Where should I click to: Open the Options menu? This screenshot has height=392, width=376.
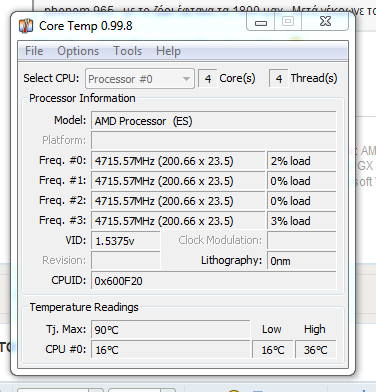[x=78, y=51]
